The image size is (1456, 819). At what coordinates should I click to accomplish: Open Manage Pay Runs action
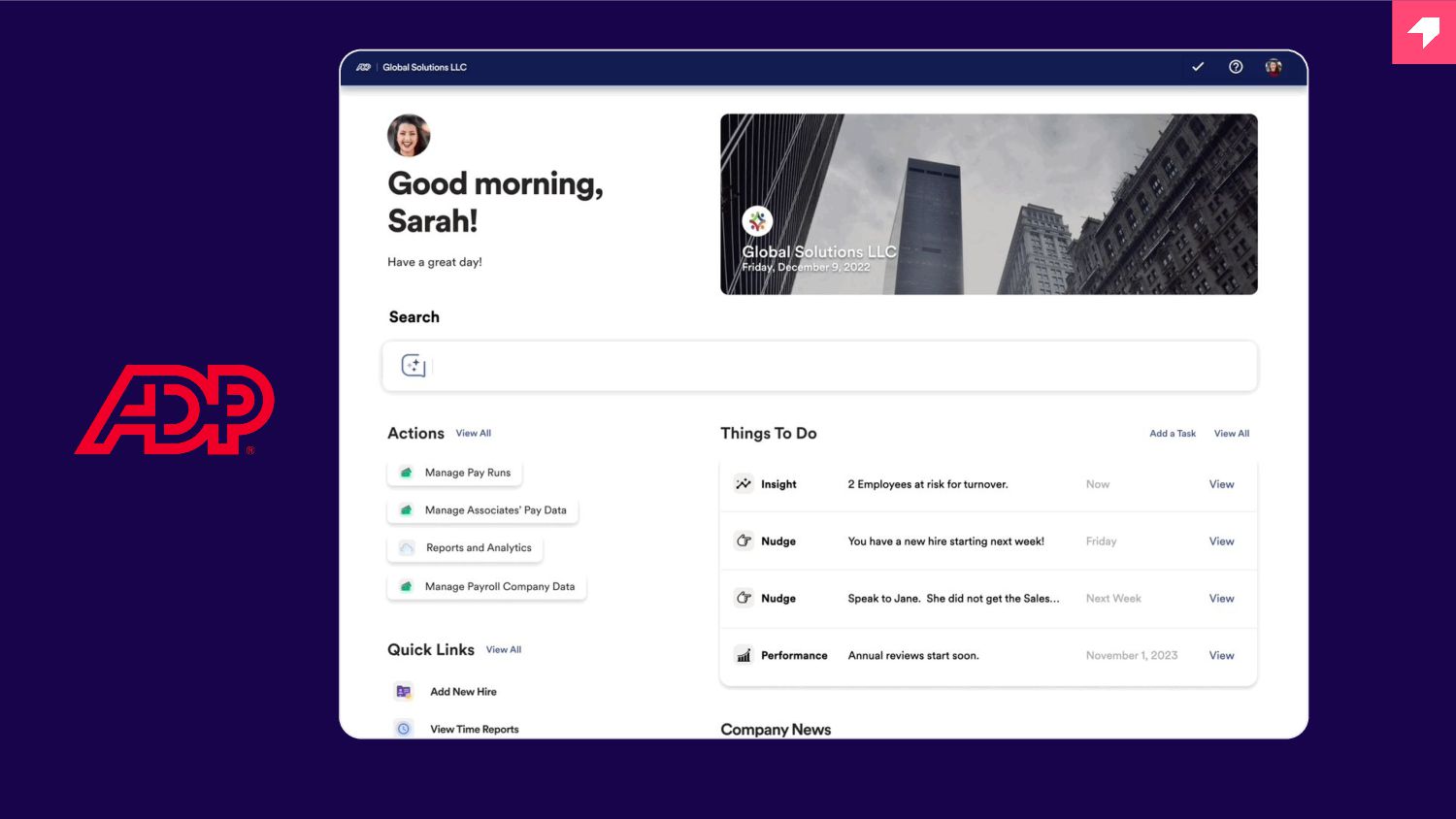pos(455,473)
